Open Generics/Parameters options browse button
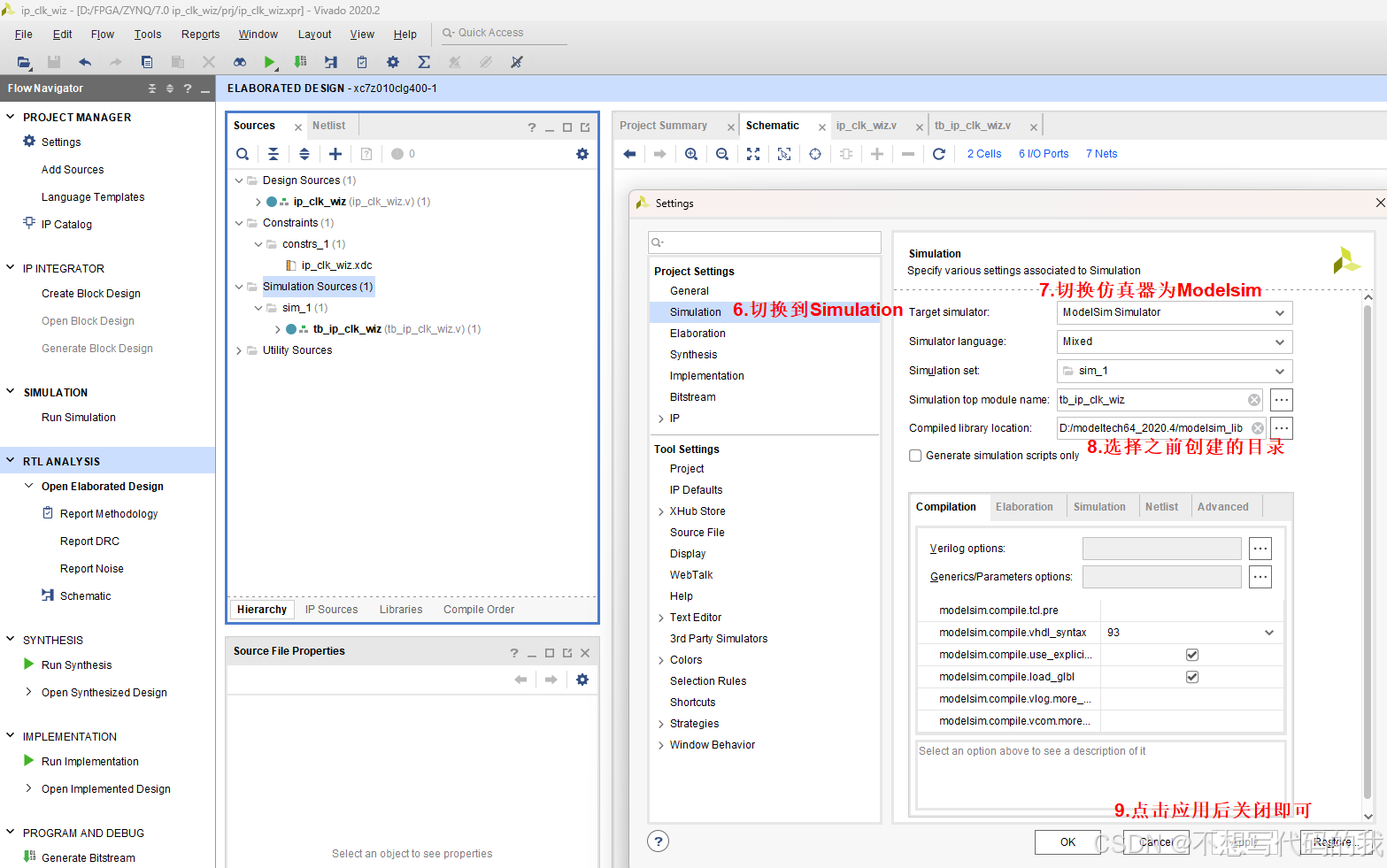 click(1260, 577)
